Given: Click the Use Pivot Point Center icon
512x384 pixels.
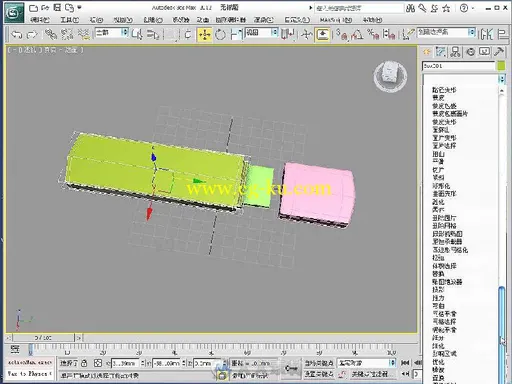Looking at the screenshot, I should pos(288,34).
